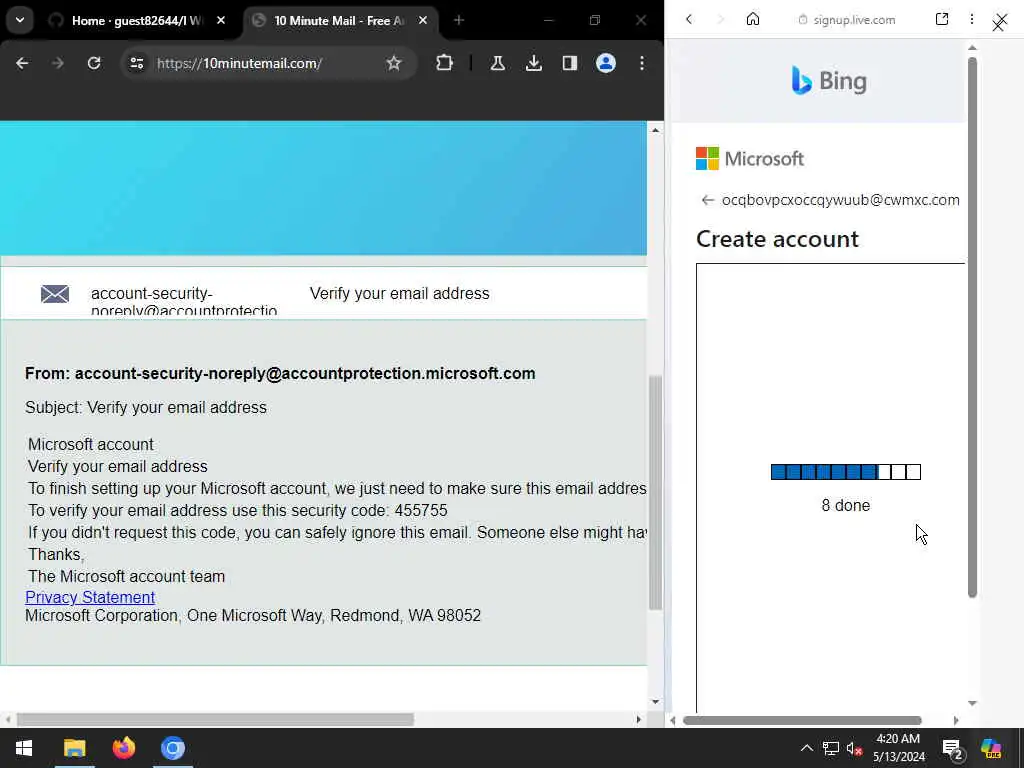1024x768 pixels.
Task: Click Chrome's back navigation arrow
Action: point(22,63)
